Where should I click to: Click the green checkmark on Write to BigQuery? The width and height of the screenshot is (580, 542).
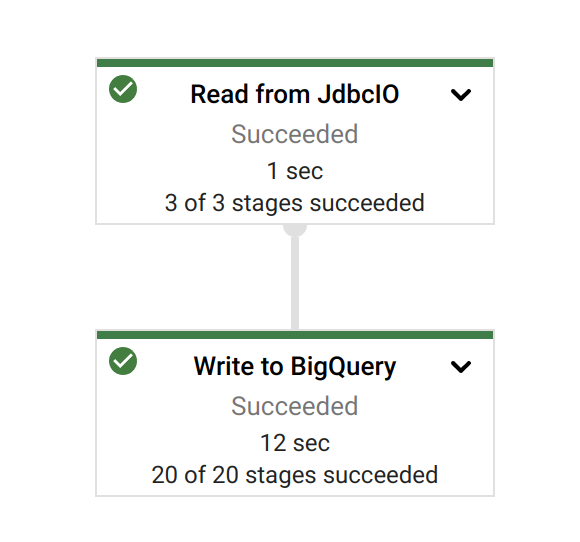123,361
